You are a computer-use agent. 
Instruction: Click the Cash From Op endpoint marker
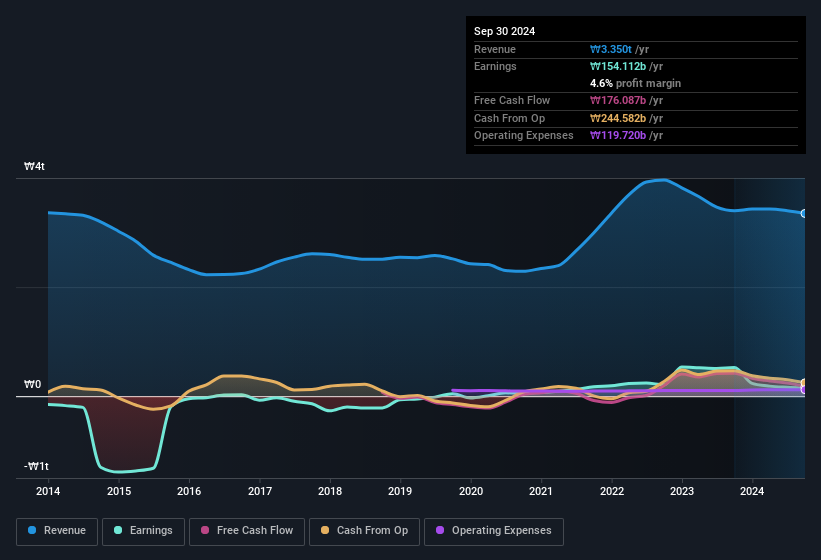803,383
